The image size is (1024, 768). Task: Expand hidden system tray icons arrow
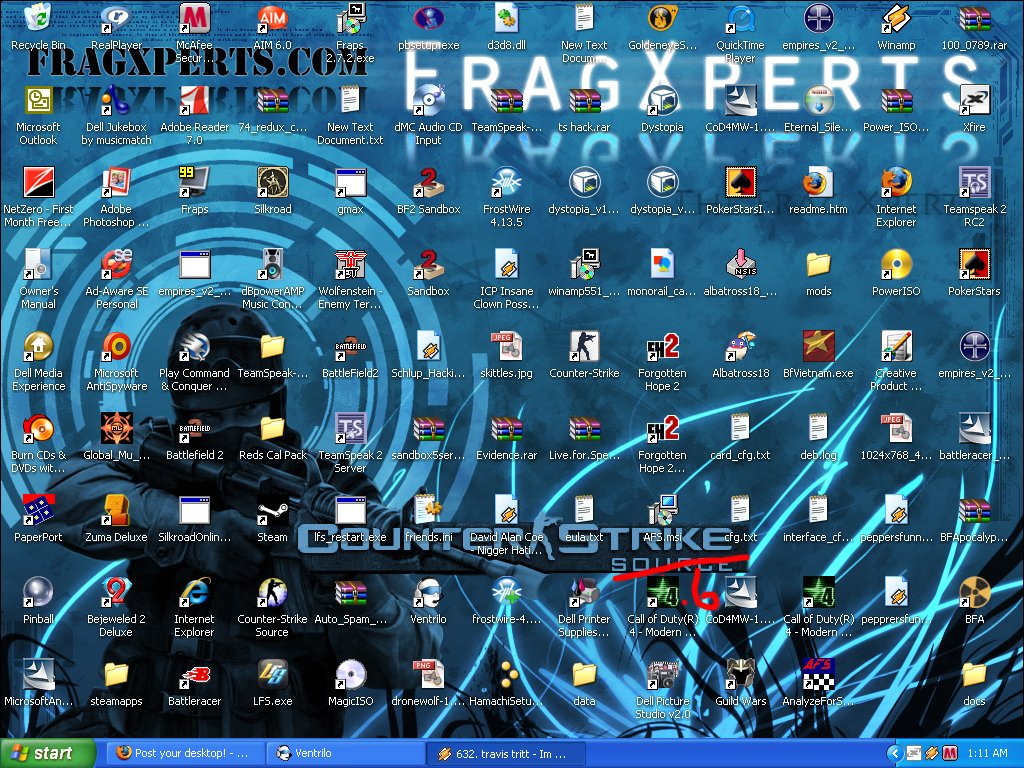point(895,754)
